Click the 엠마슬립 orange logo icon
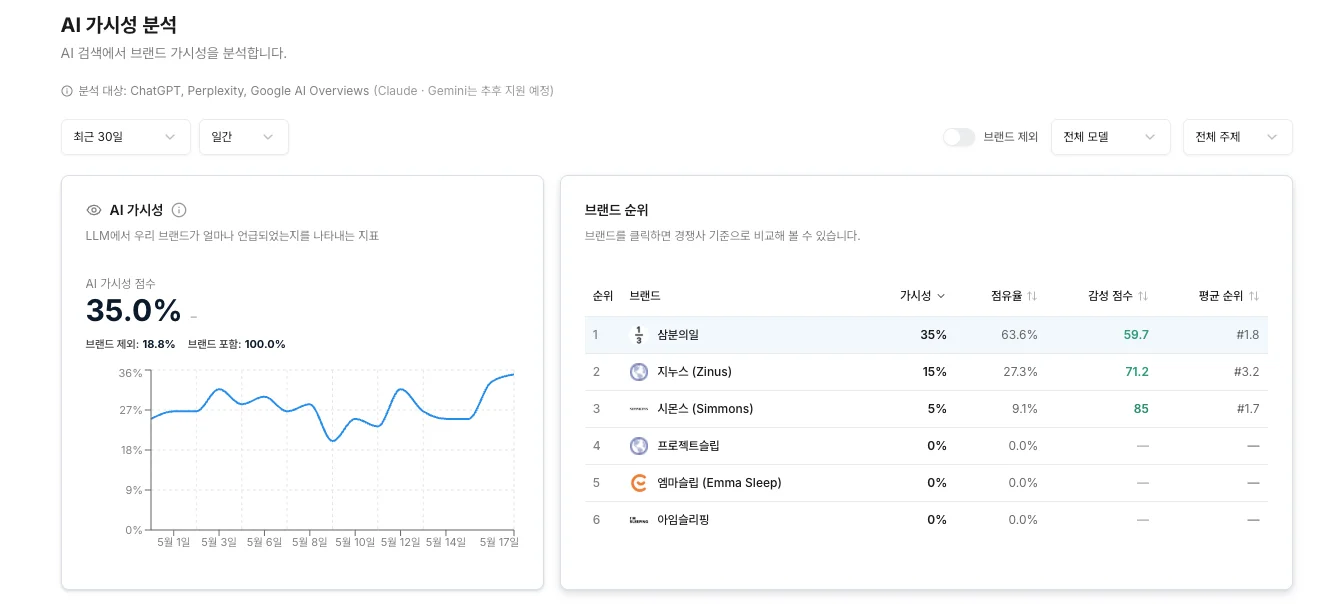The width and height of the screenshot is (1344, 604). [639, 483]
